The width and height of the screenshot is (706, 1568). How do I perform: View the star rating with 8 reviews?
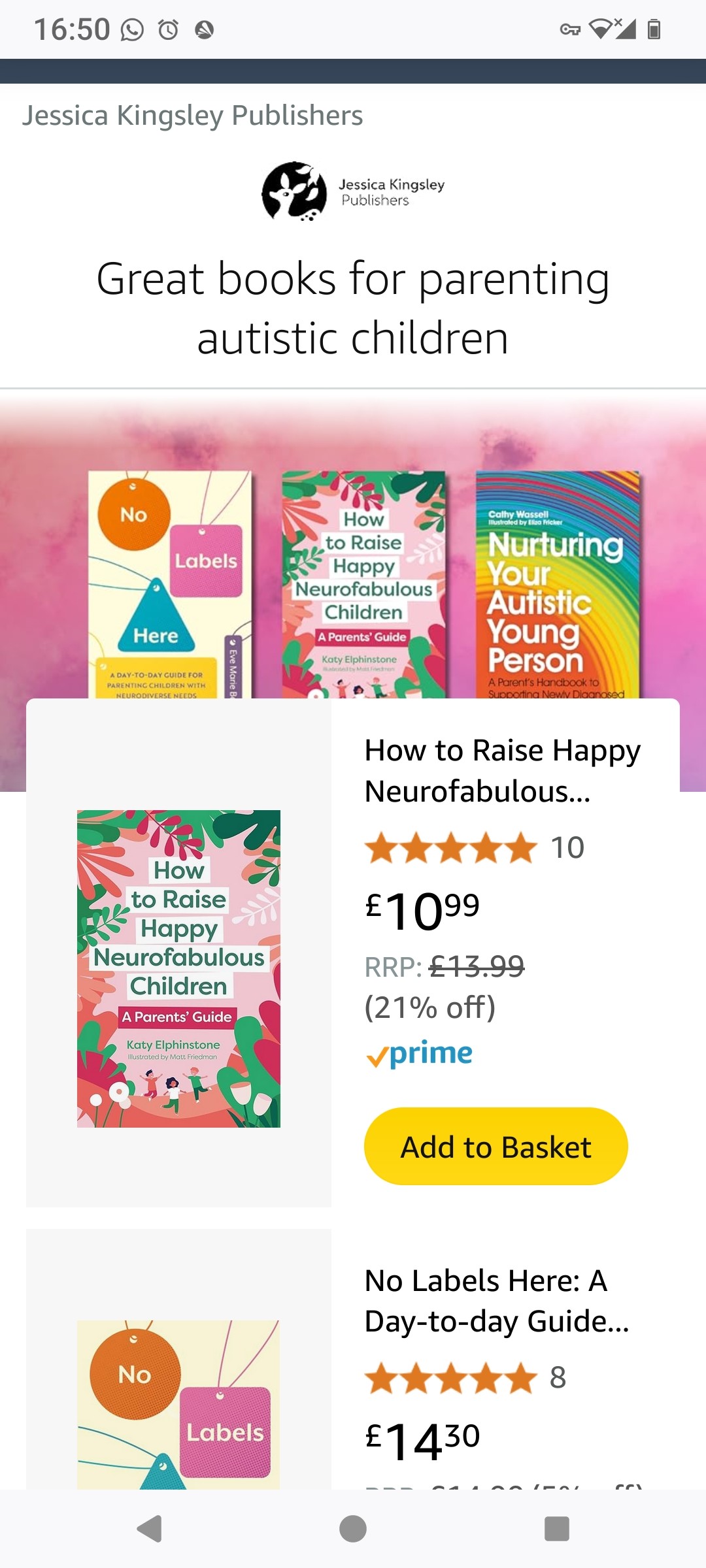tap(465, 1377)
